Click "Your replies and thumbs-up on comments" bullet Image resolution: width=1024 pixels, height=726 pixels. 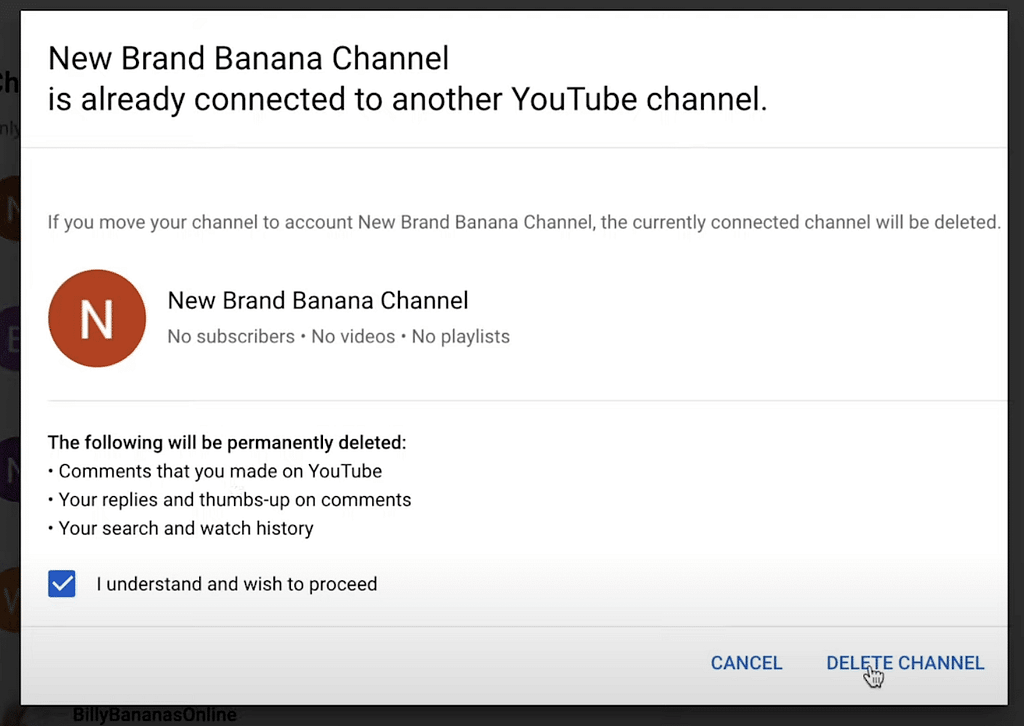234,499
